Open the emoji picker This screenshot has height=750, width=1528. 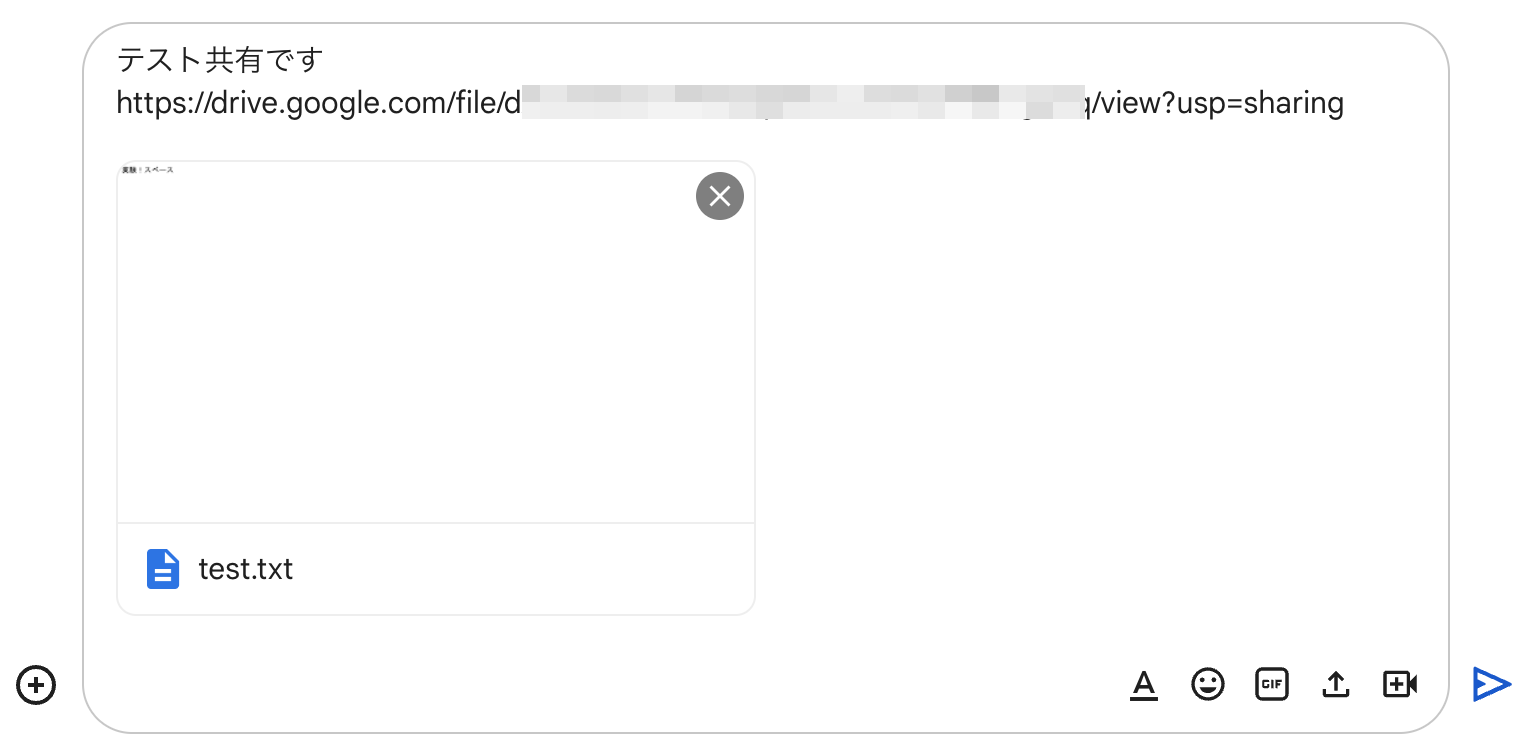1208,685
